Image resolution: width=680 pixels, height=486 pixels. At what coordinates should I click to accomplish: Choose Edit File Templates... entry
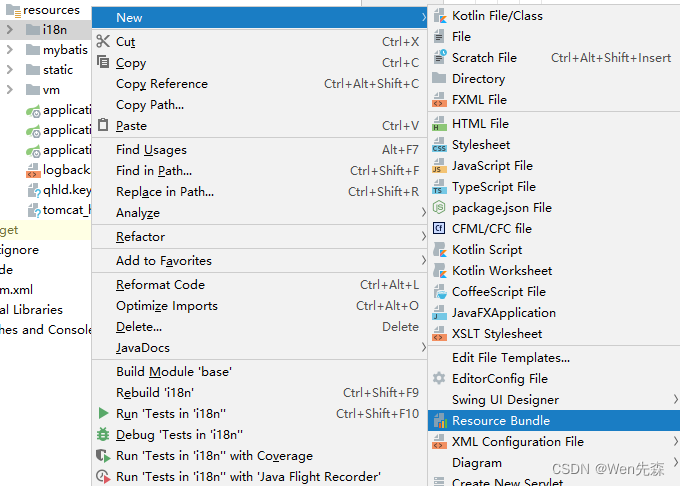coord(554,358)
